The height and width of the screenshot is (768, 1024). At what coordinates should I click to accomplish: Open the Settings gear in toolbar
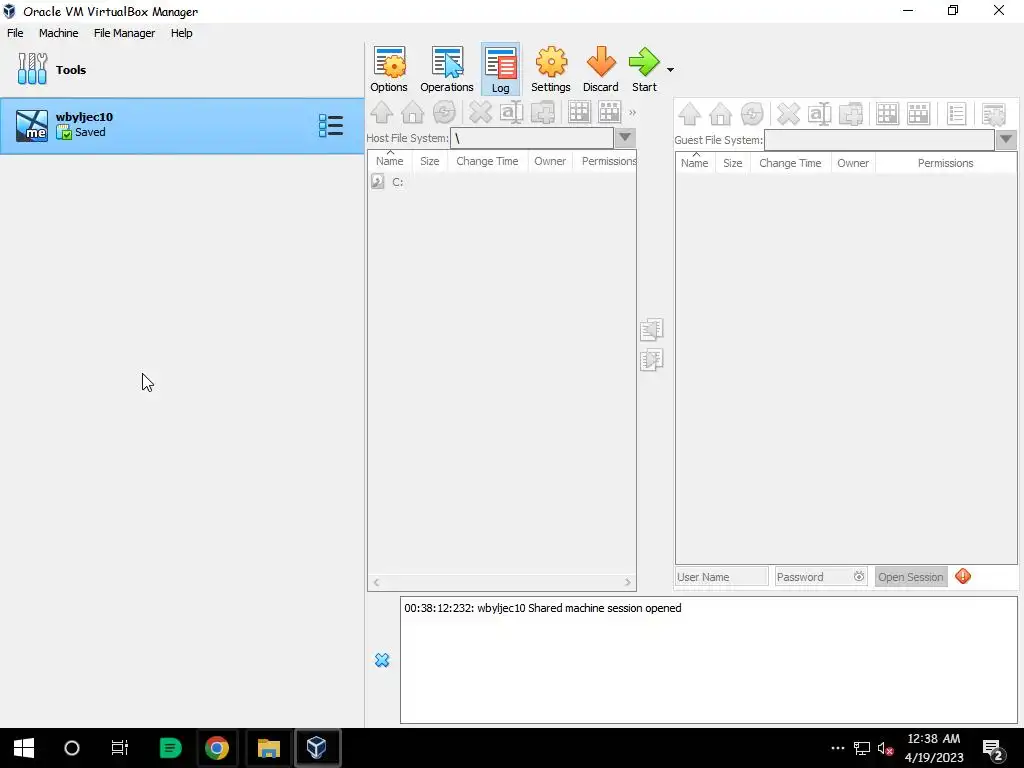(551, 69)
